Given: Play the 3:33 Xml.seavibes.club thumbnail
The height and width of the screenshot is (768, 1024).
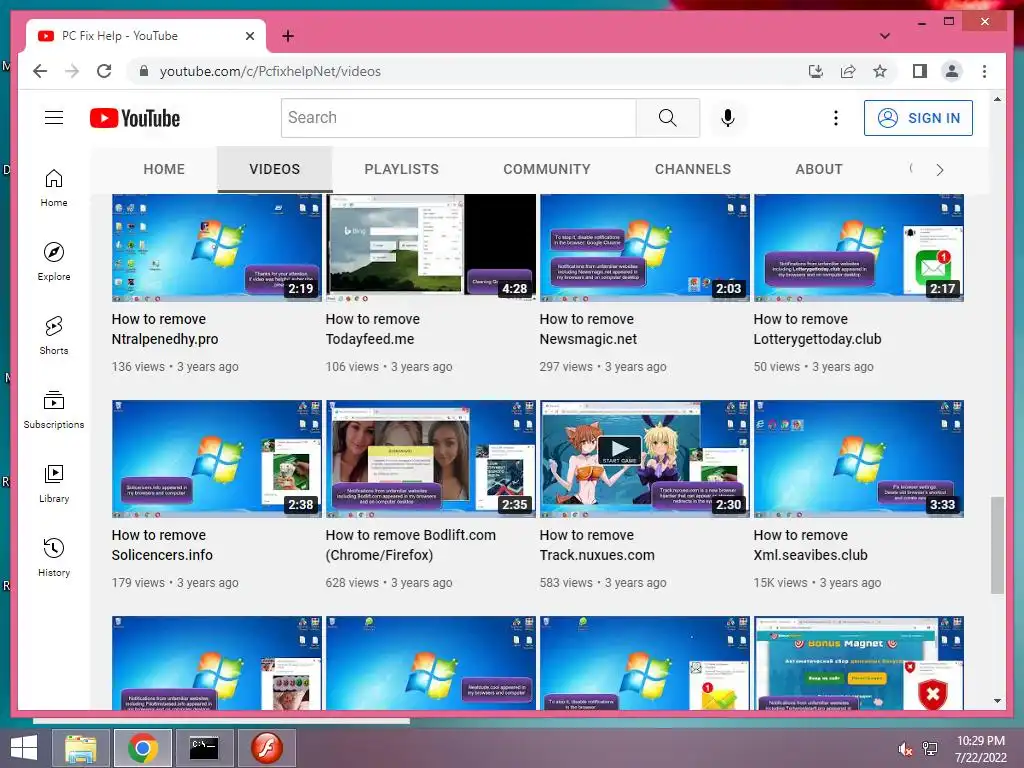Looking at the screenshot, I should [859, 458].
